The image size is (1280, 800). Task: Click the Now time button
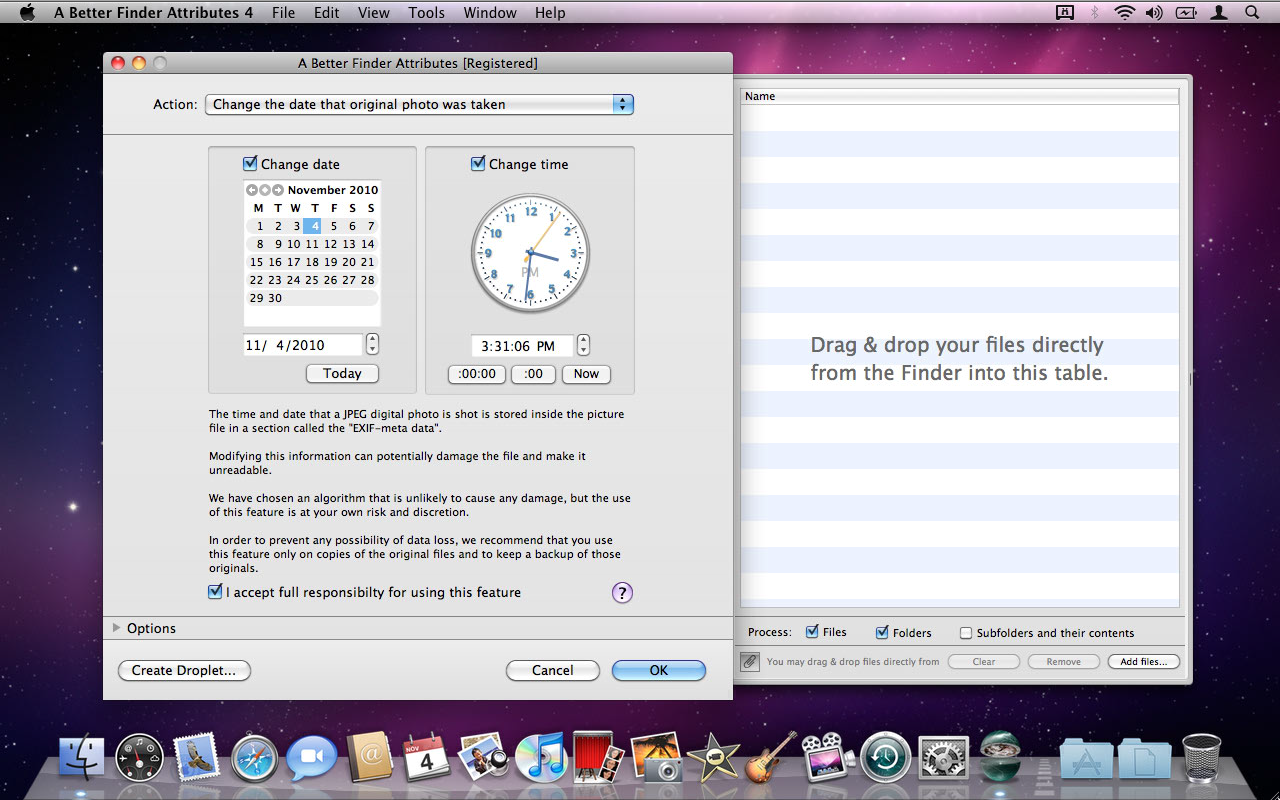pyautogui.click(x=586, y=374)
